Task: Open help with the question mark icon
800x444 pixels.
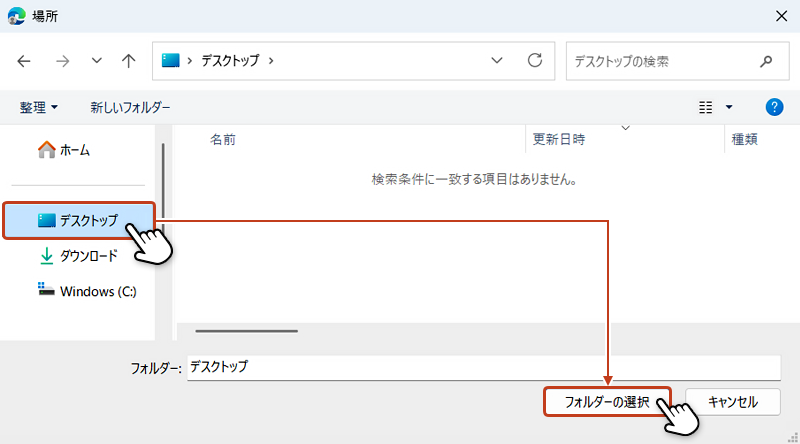Action: point(773,107)
